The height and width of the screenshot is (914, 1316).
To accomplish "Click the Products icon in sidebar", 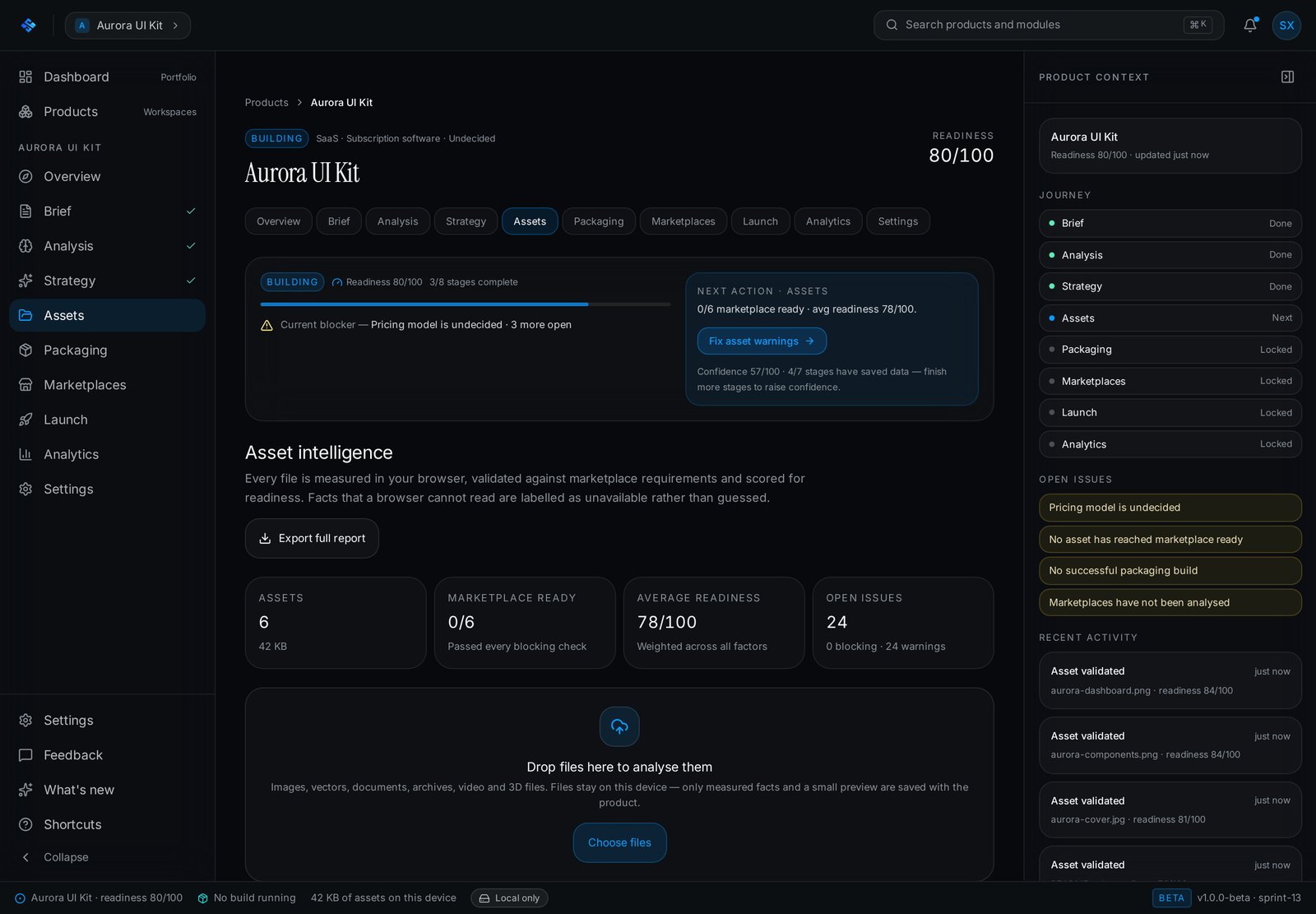I will [25, 112].
